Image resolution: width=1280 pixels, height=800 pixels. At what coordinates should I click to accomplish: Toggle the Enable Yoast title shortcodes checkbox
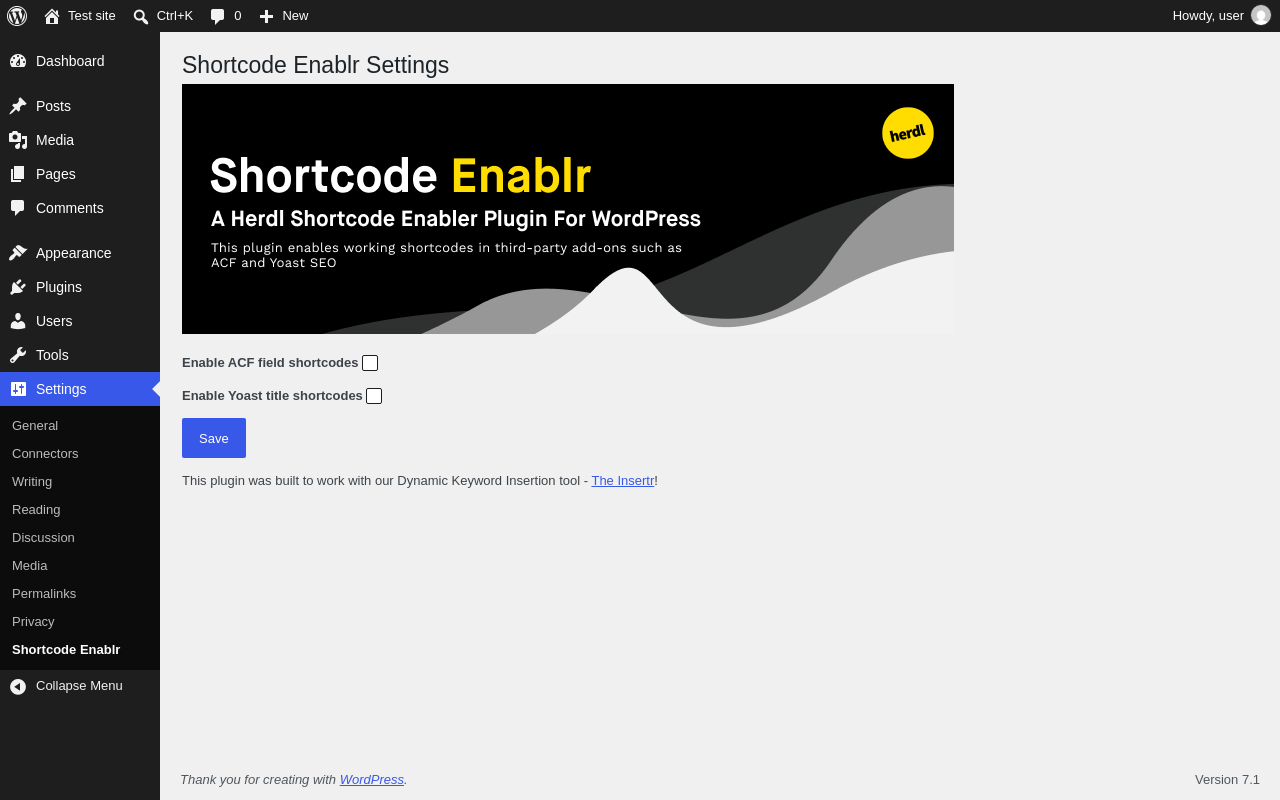(374, 396)
